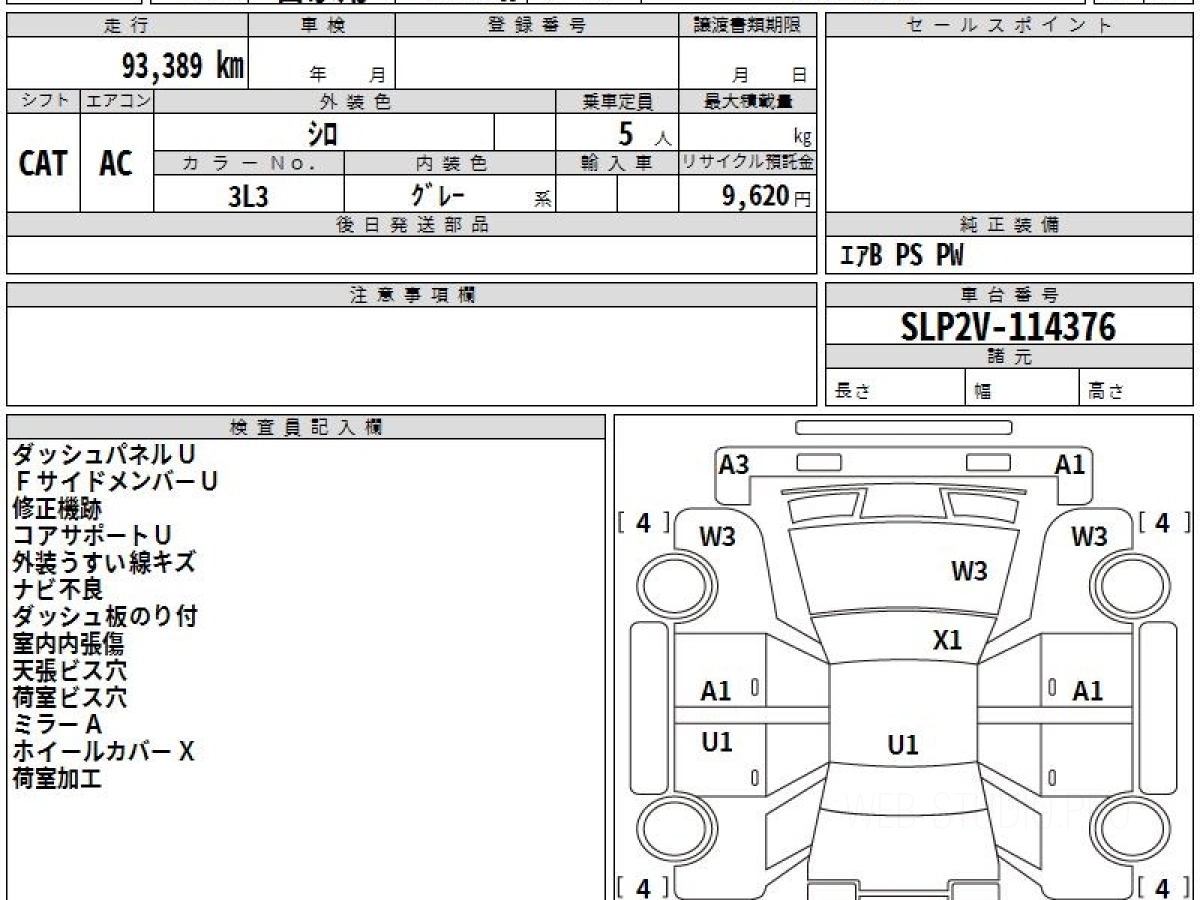
Task: Click the note ダッシュ板のり付
Action: coord(104,617)
